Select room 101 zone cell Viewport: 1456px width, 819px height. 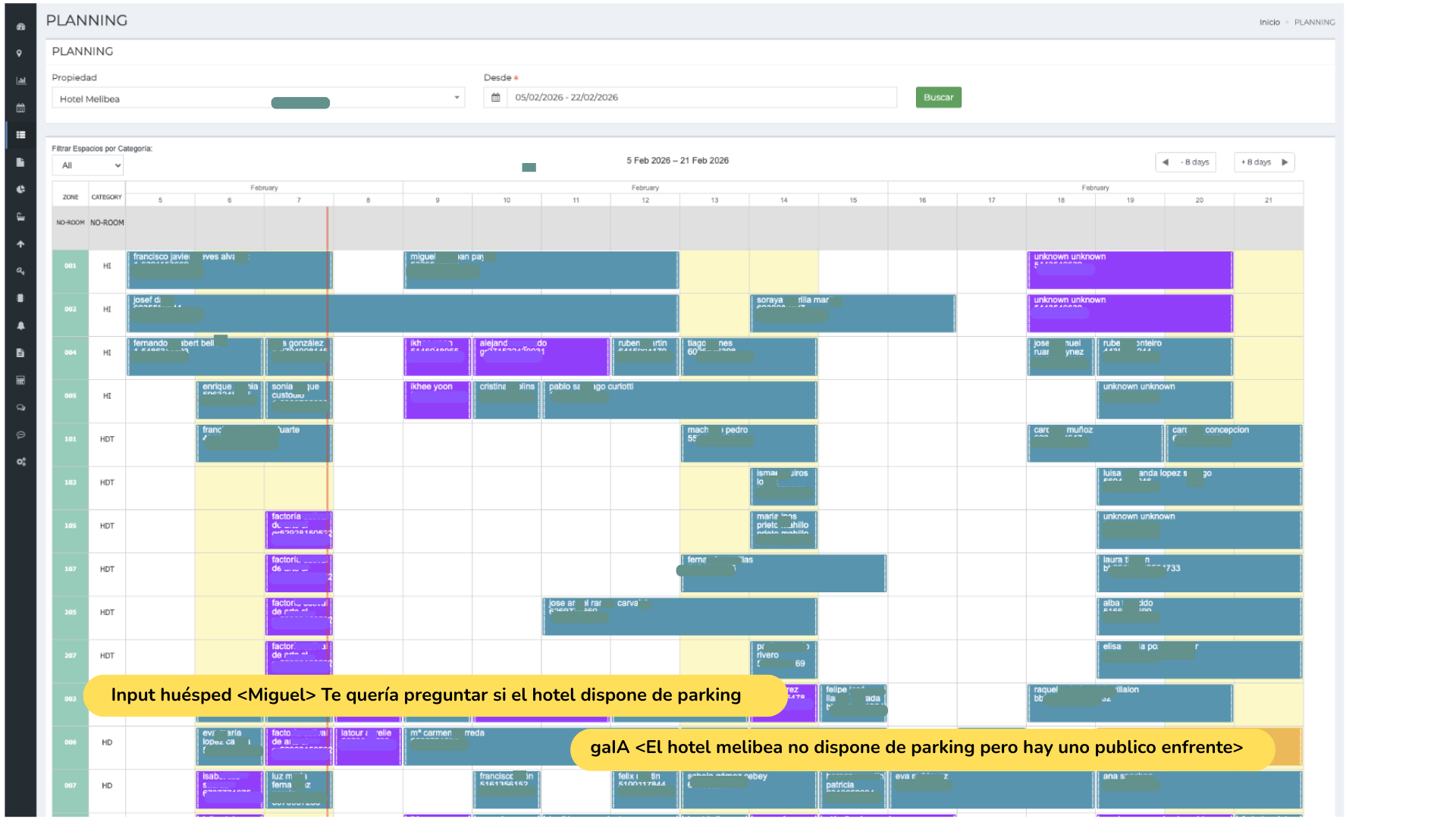[71, 439]
